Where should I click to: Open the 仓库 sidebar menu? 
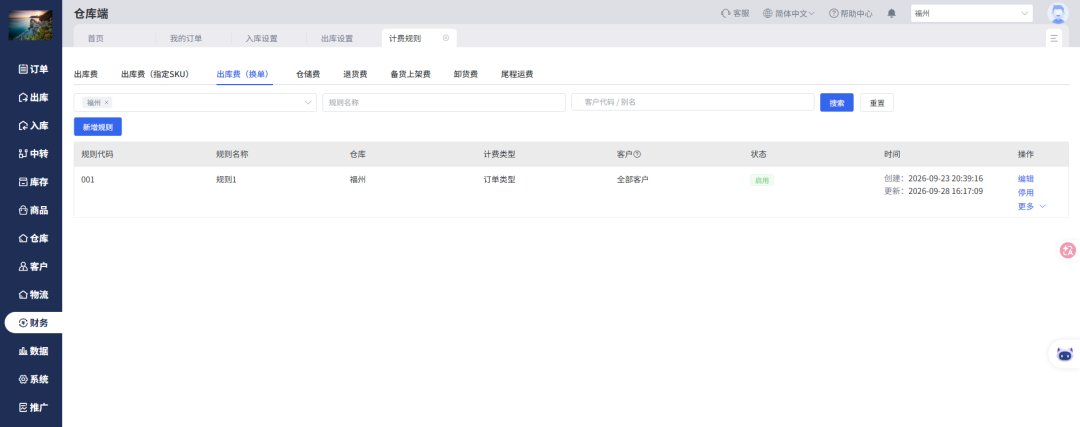pos(33,238)
